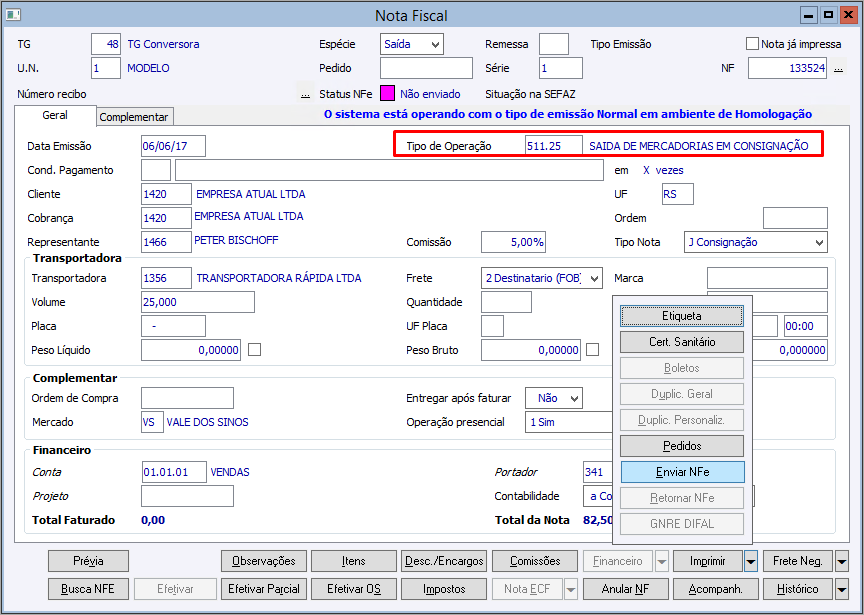Open the Tipo Nota dropdown 'J Consignação'
Viewport: 864px width, 615px height.
tap(755, 242)
